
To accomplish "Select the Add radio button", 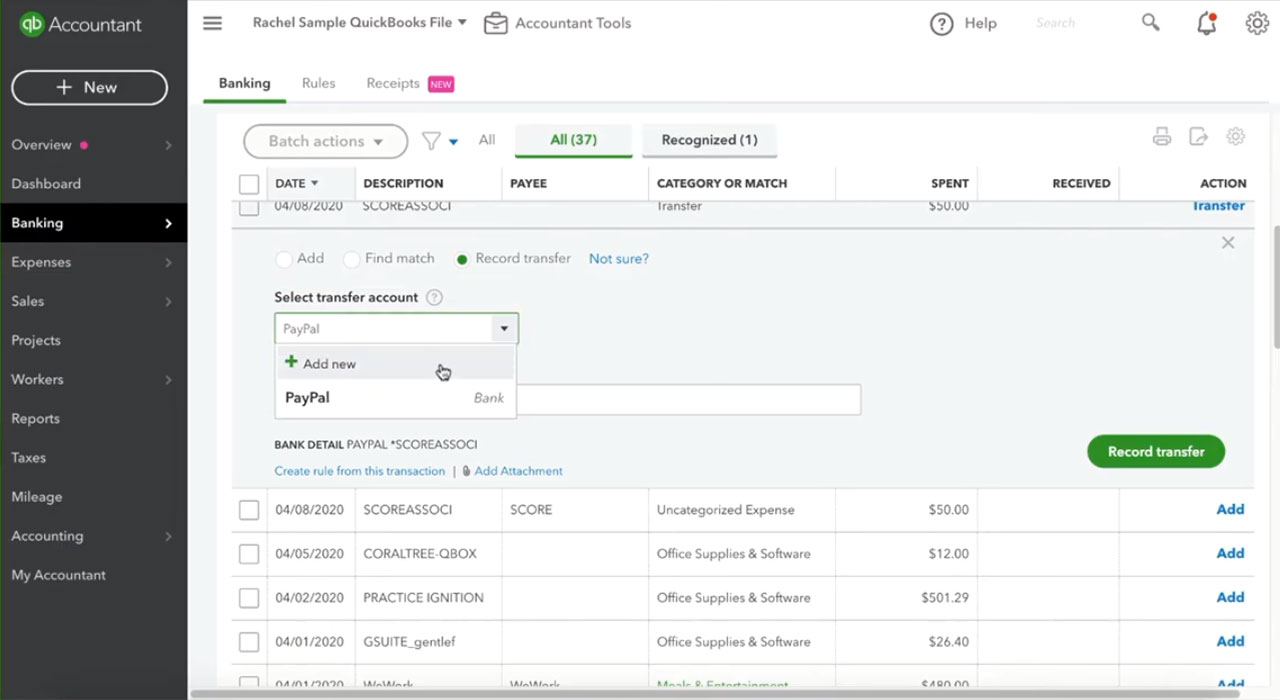I will click(x=284, y=259).
